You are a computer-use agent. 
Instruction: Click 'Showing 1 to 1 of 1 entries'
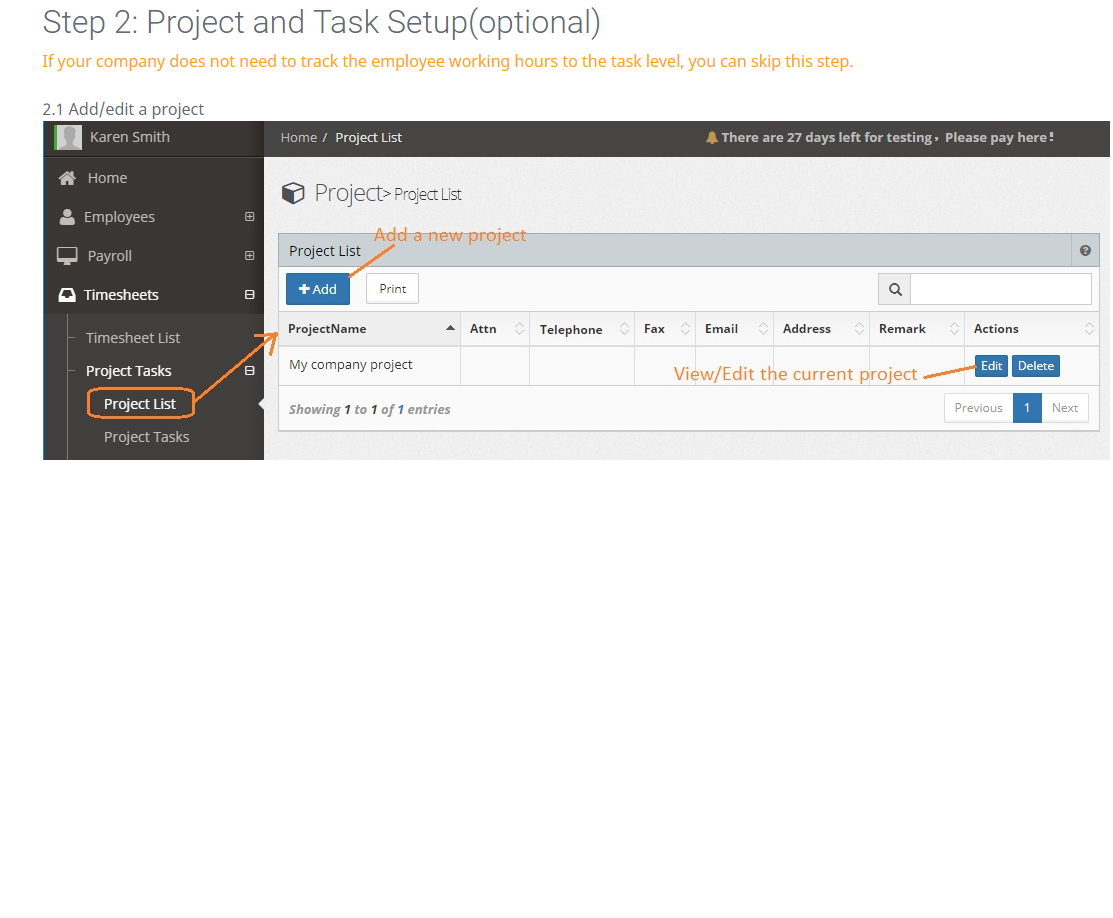370,410
